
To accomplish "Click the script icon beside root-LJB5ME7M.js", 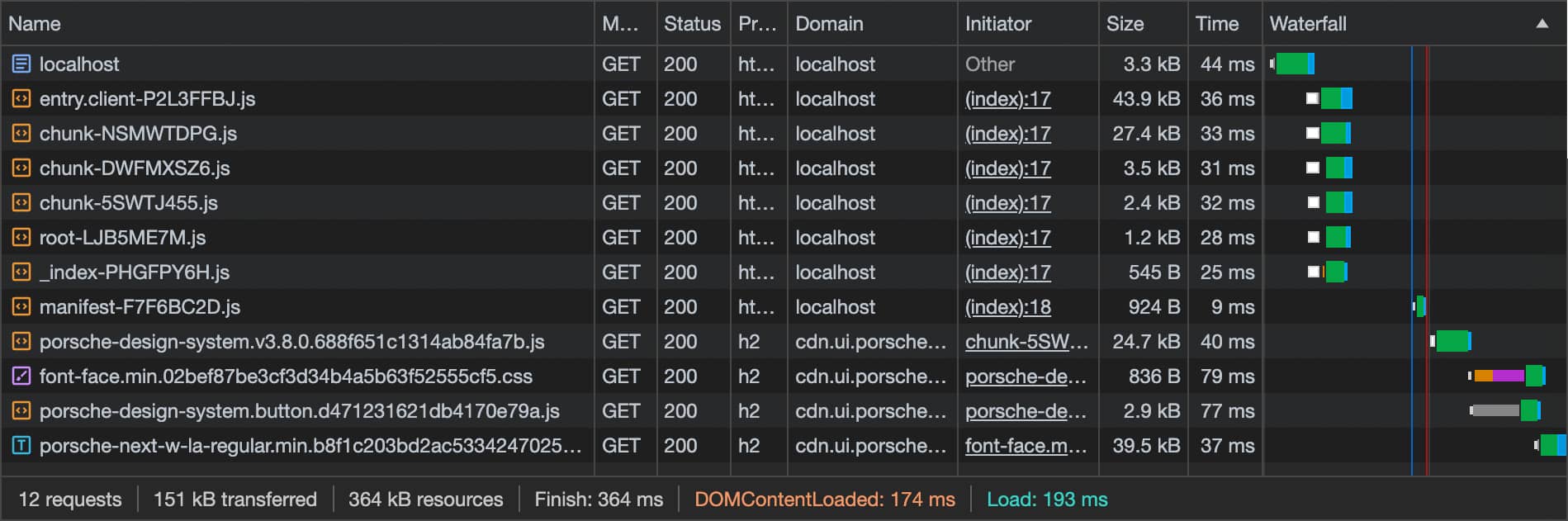I will pyautogui.click(x=21, y=238).
